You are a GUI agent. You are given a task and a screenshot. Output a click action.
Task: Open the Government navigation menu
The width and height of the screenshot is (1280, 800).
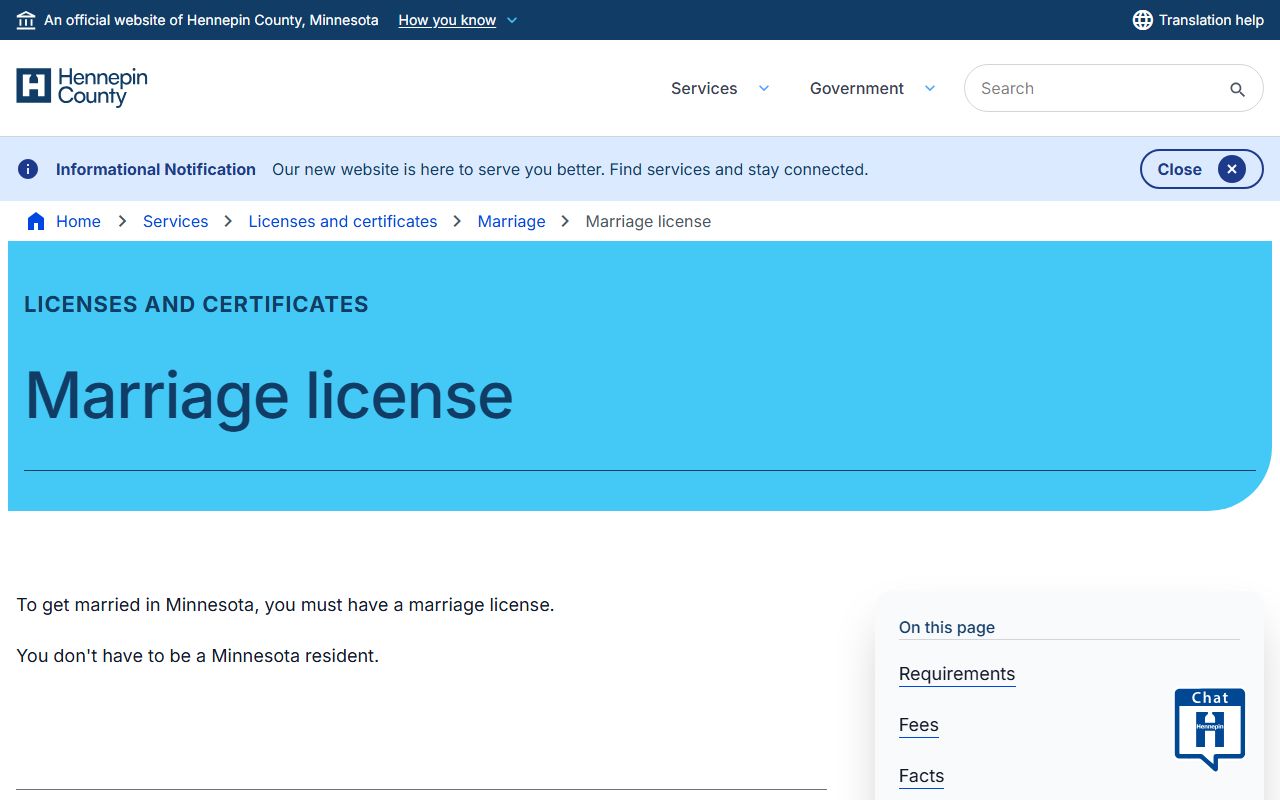point(857,88)
